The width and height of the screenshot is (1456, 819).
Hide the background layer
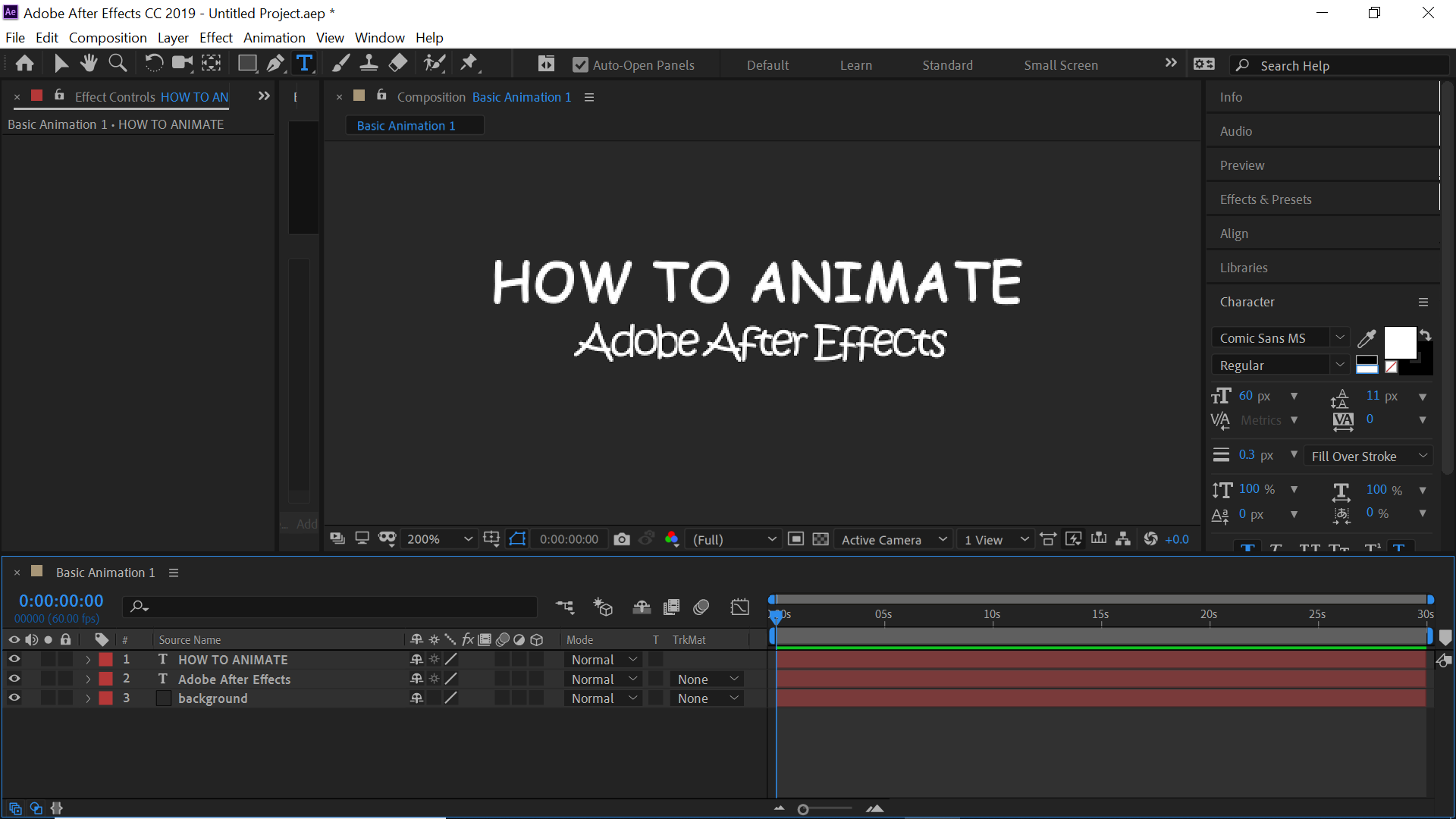coord(14,698)
